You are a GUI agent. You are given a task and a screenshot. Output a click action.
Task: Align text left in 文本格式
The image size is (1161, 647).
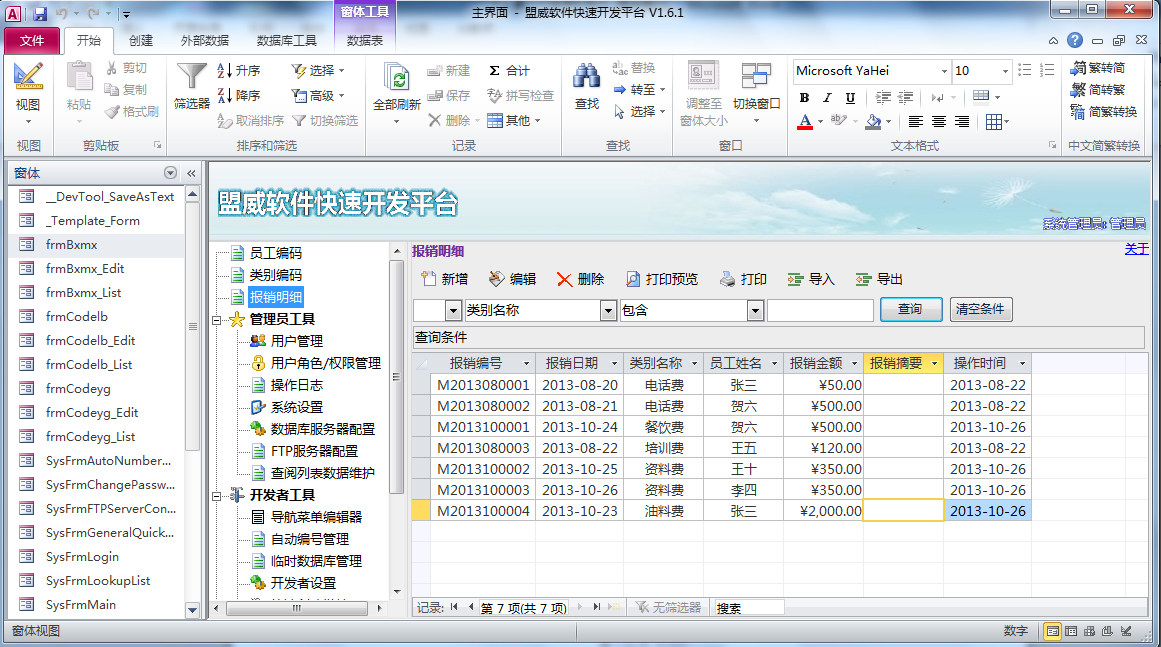(916, 121)
